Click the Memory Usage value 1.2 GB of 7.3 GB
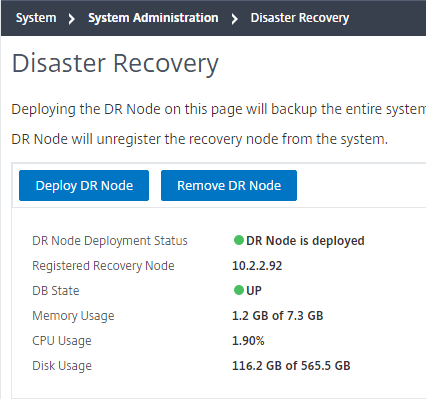Image resolution: width=426 pixels, height=399 pixels. coord(278,316)
